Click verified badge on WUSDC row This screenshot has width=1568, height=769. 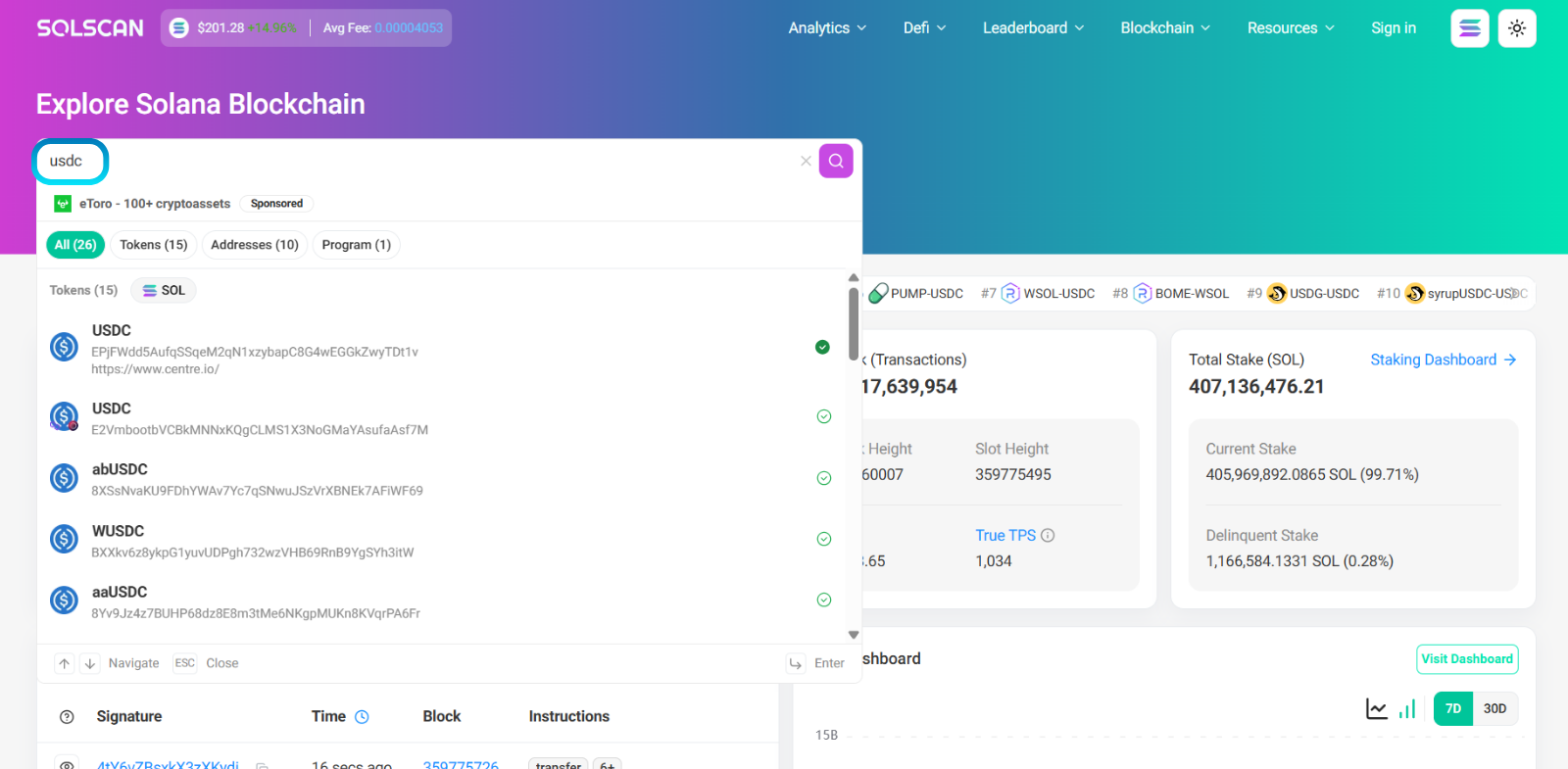824,539
